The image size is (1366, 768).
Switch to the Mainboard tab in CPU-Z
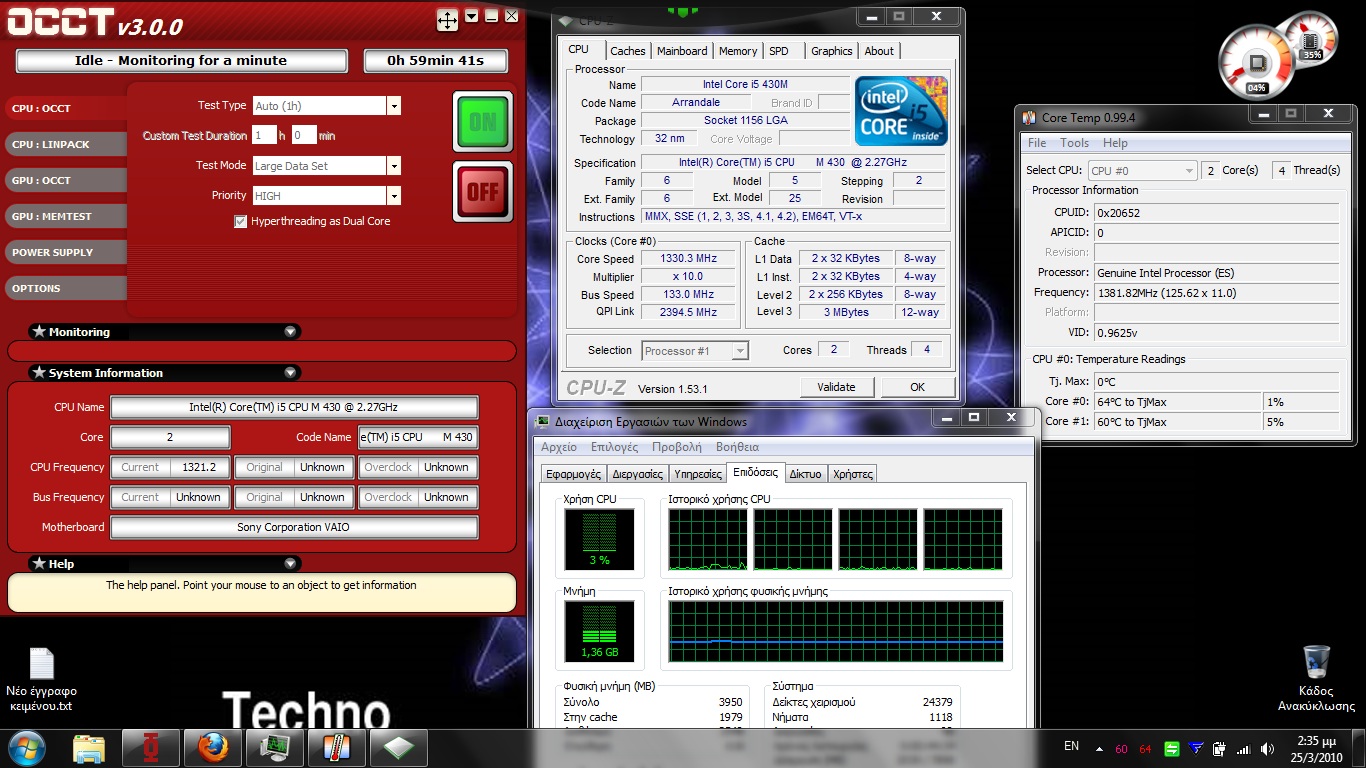point(682,51)
